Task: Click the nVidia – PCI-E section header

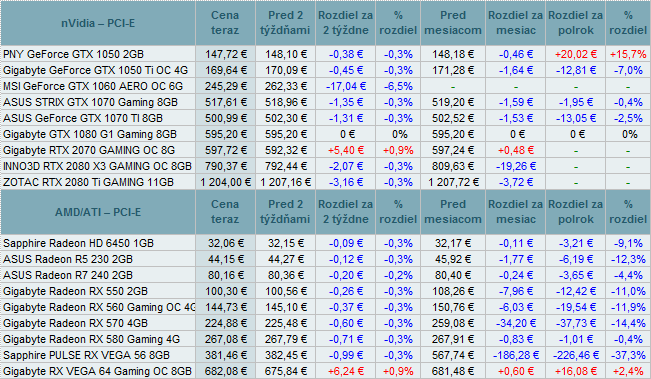Action: tap(98, 23)
